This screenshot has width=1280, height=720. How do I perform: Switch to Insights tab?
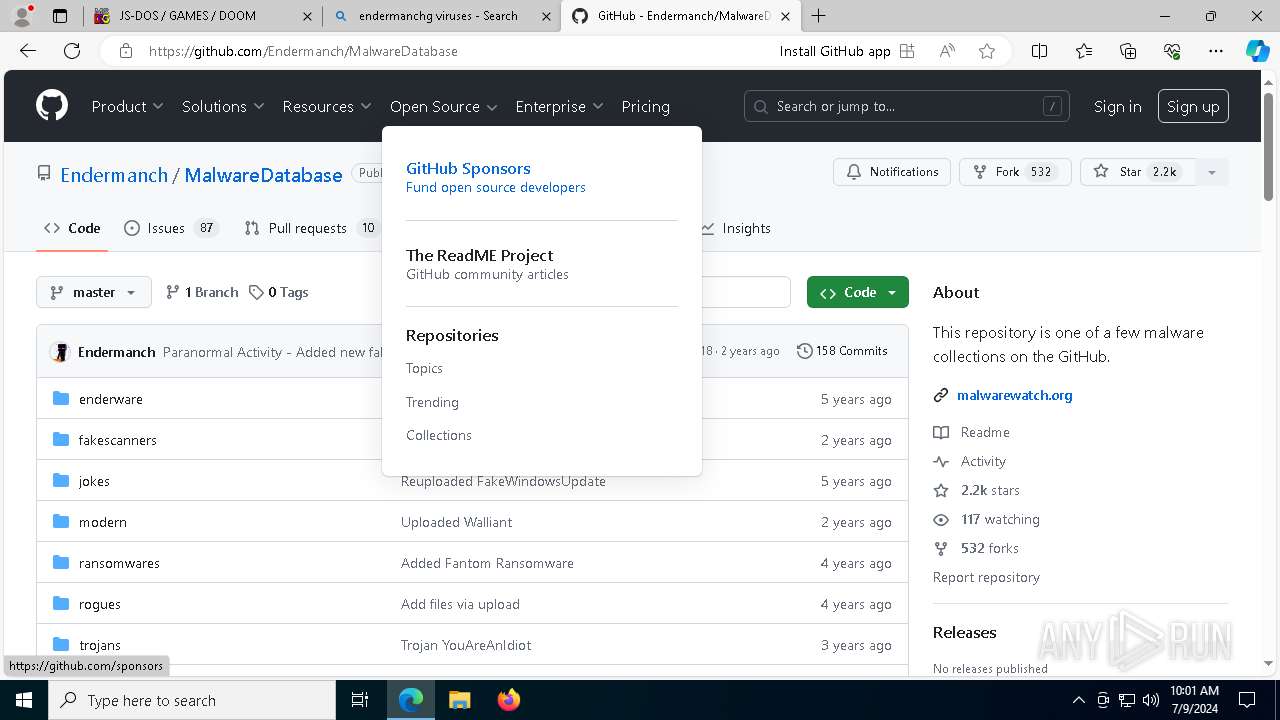[x=736, y=228]
